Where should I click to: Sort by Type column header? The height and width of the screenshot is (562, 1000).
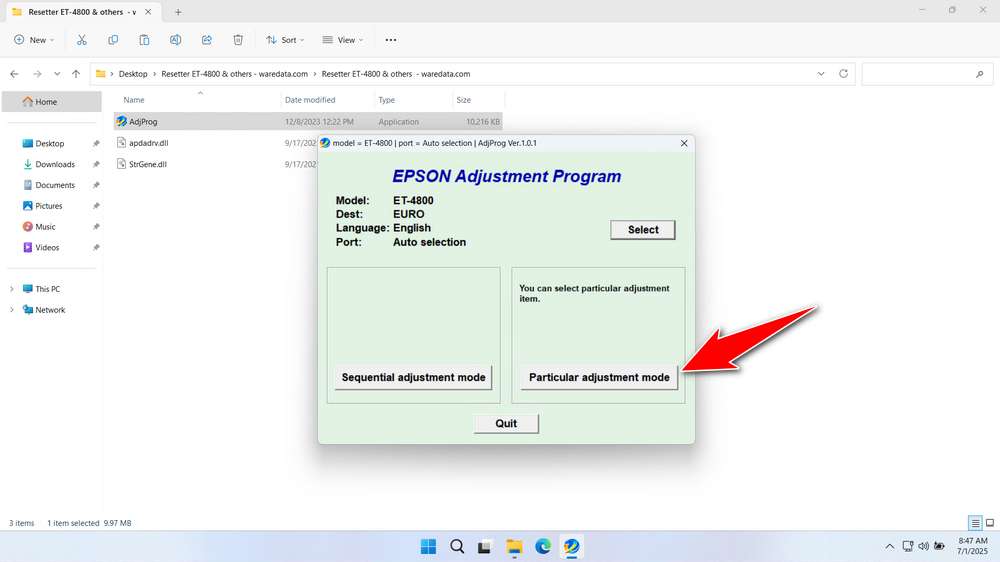pos(386,100)
